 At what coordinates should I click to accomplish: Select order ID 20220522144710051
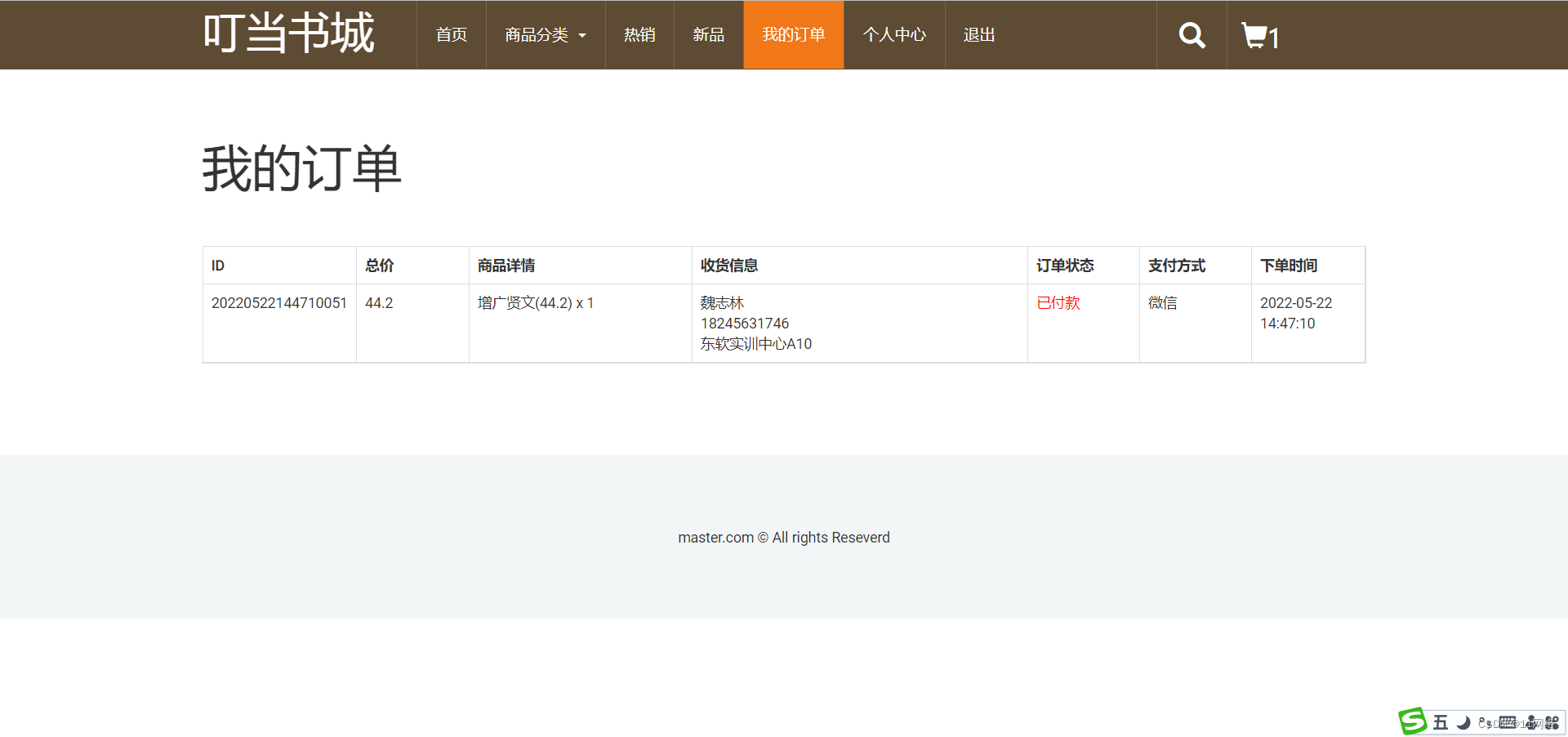[x=279, y=303]
